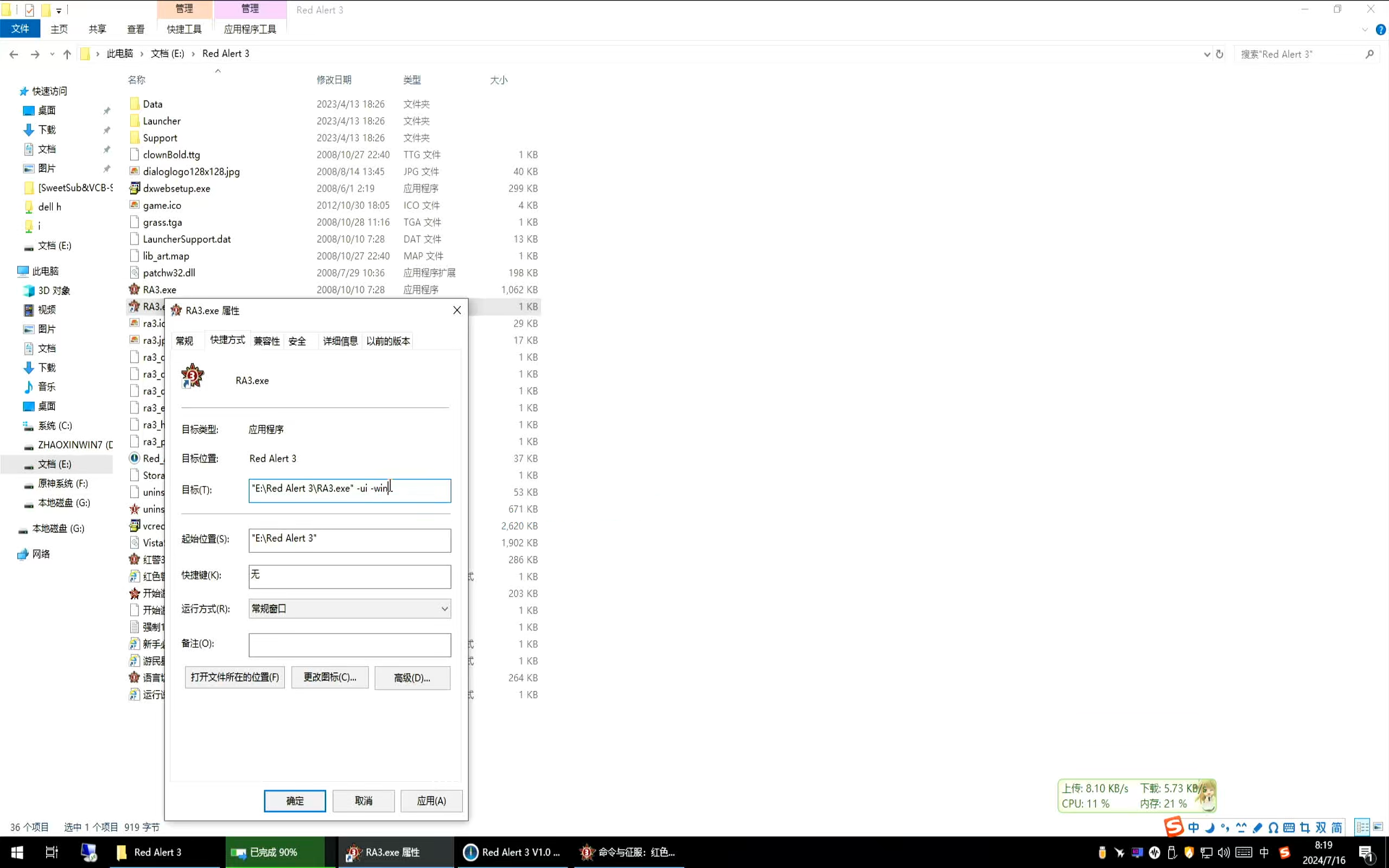This screenshot has height=868, width=1389.
Task: Click the dxwebsetup.exe file icon
Action: point(135,188)
